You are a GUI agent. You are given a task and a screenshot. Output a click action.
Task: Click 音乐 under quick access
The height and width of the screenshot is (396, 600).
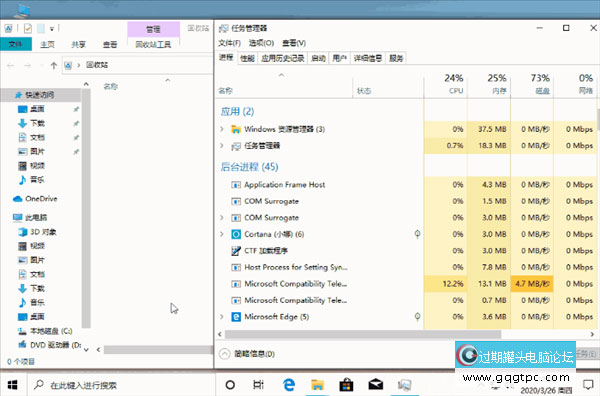pyautogui.click(x=37, y=179)
